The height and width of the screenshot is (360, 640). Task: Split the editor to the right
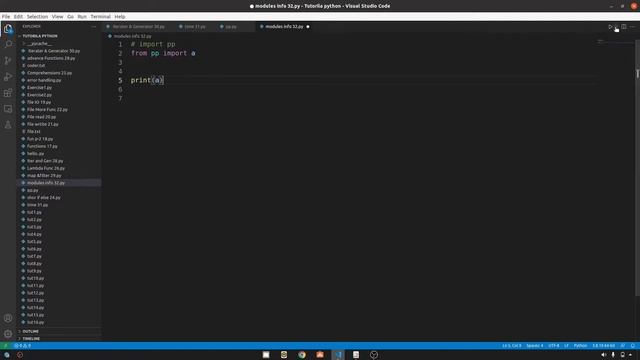[624, 27]
